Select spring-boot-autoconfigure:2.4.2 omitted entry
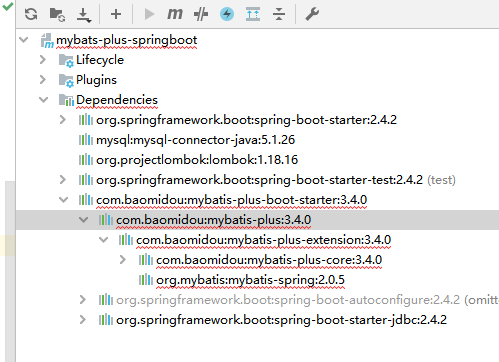Image resolution: width=499 pixels, height=362 pixels. 307,300
